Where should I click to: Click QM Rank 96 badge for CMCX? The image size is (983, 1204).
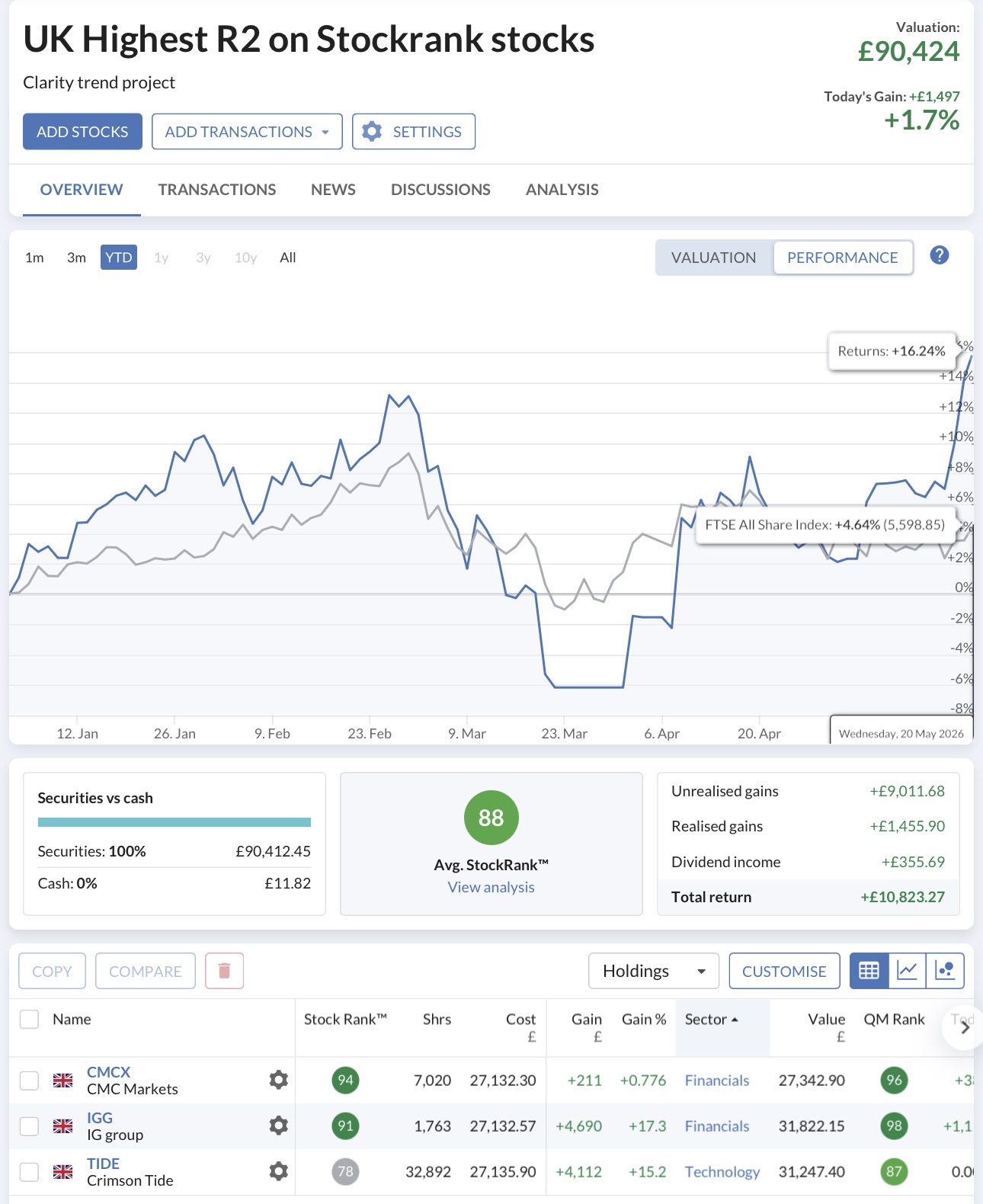895,1080
